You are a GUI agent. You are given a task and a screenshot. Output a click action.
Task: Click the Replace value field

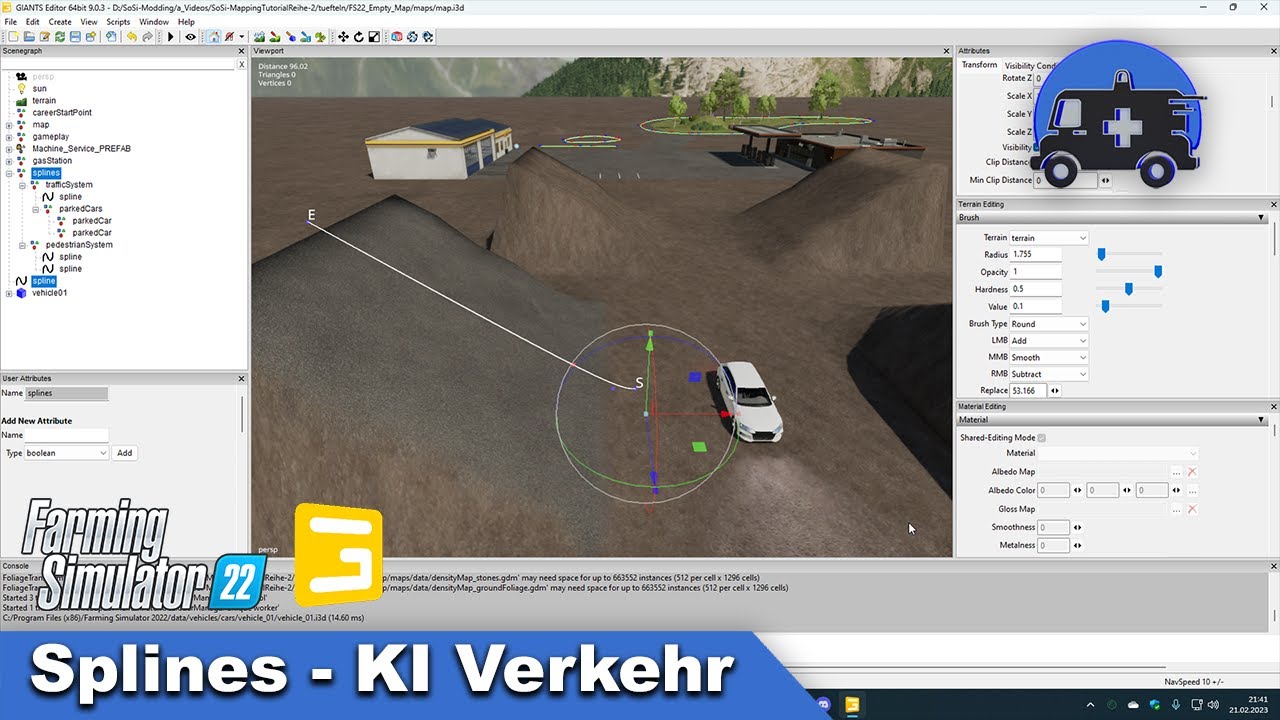coord(1028,391)
